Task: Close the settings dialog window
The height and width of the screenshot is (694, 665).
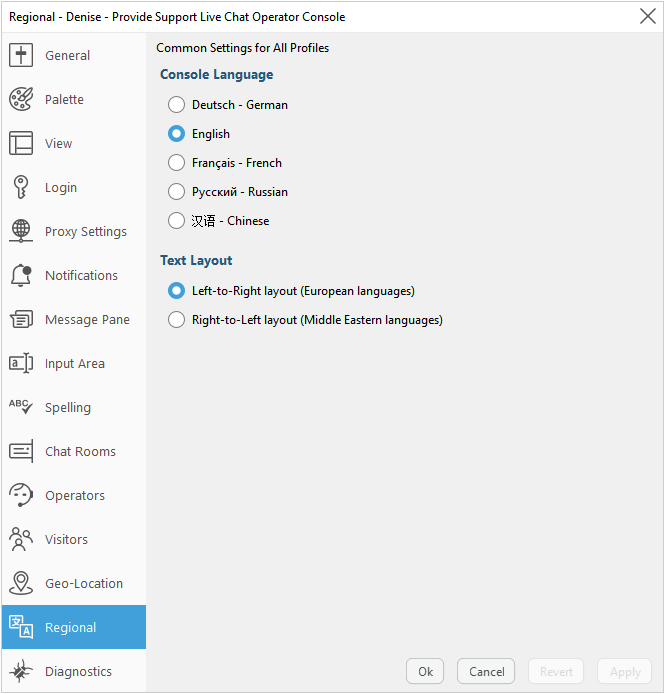Action: point(647,16)
